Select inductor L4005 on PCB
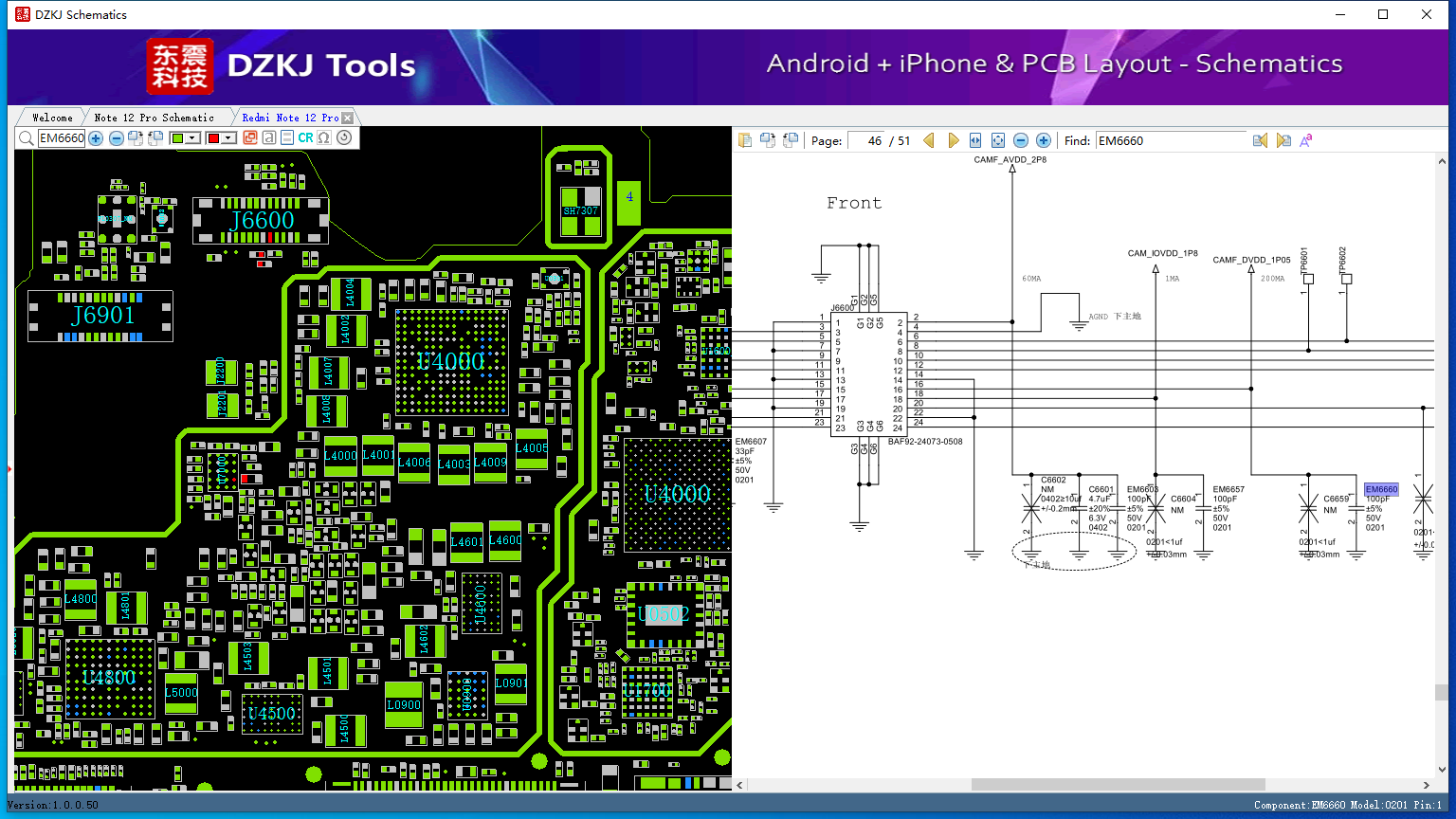 pos(532,447)
